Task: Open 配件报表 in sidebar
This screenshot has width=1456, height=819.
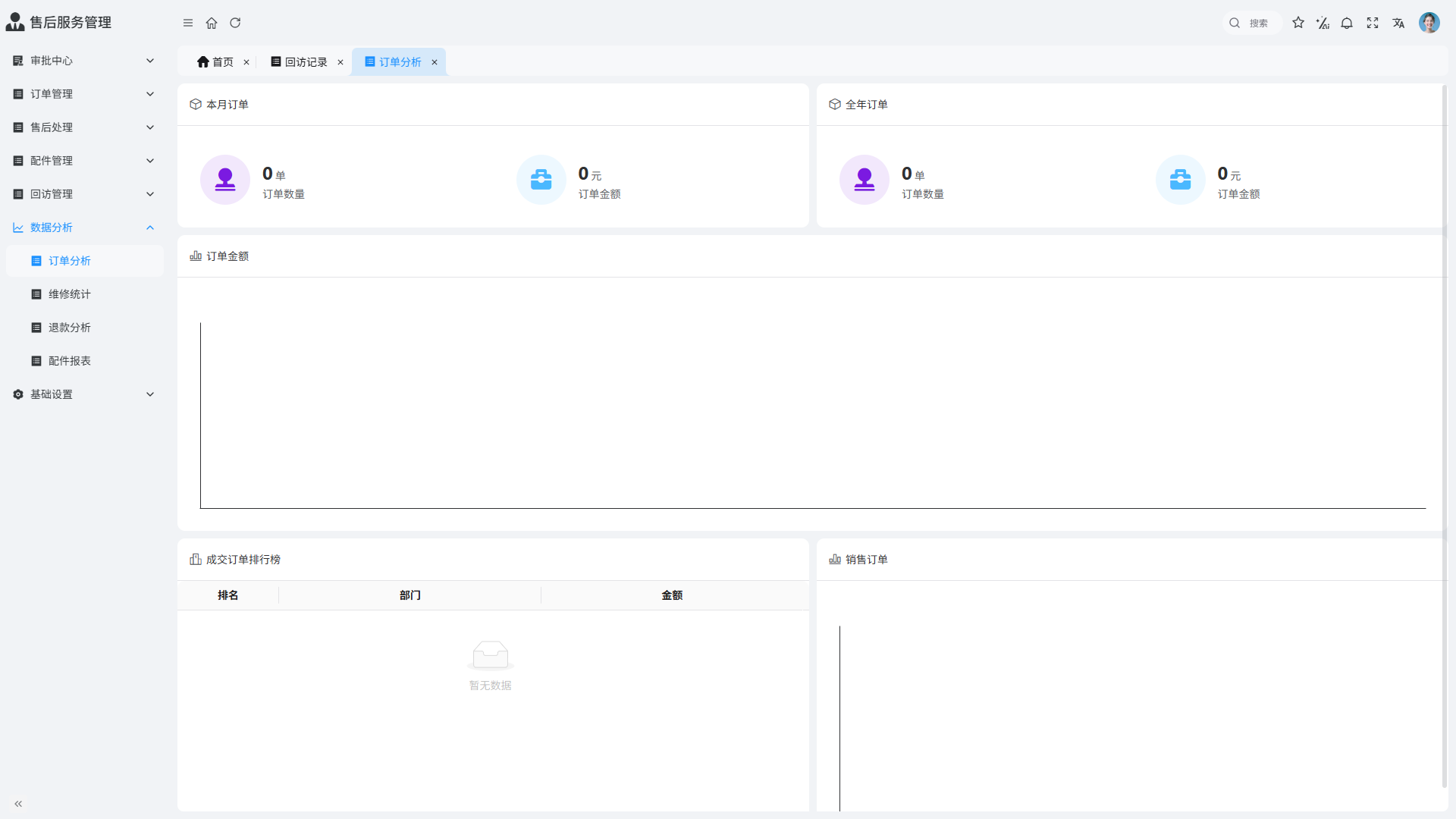Action: pyautogui.click(x=85, y=361)
